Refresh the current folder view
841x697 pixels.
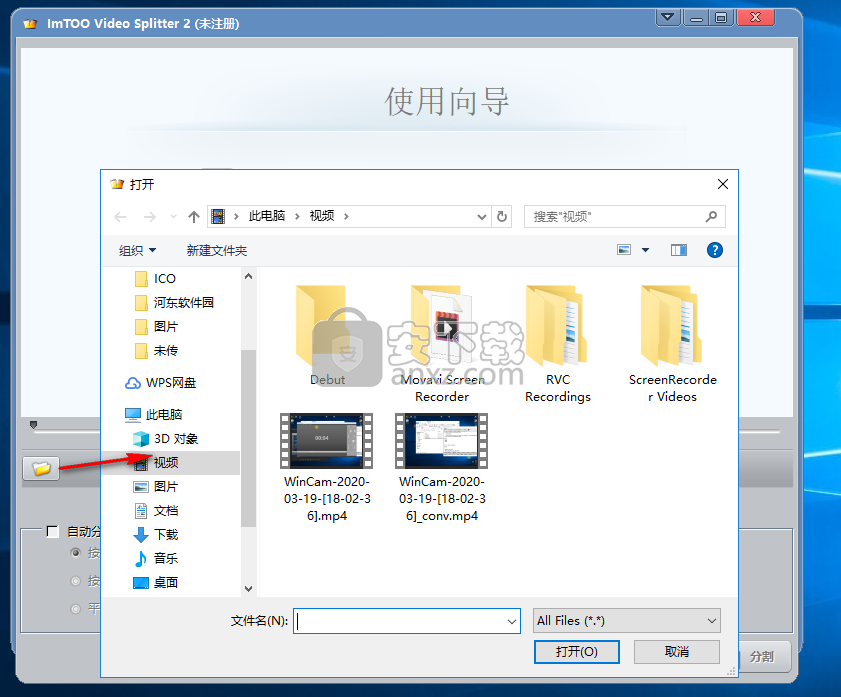502,216
